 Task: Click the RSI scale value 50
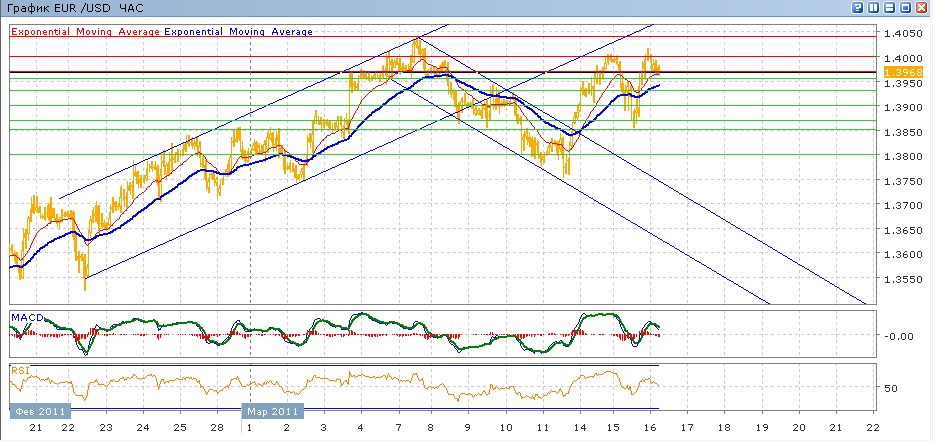pyautogui.click(x=893, y=387)
